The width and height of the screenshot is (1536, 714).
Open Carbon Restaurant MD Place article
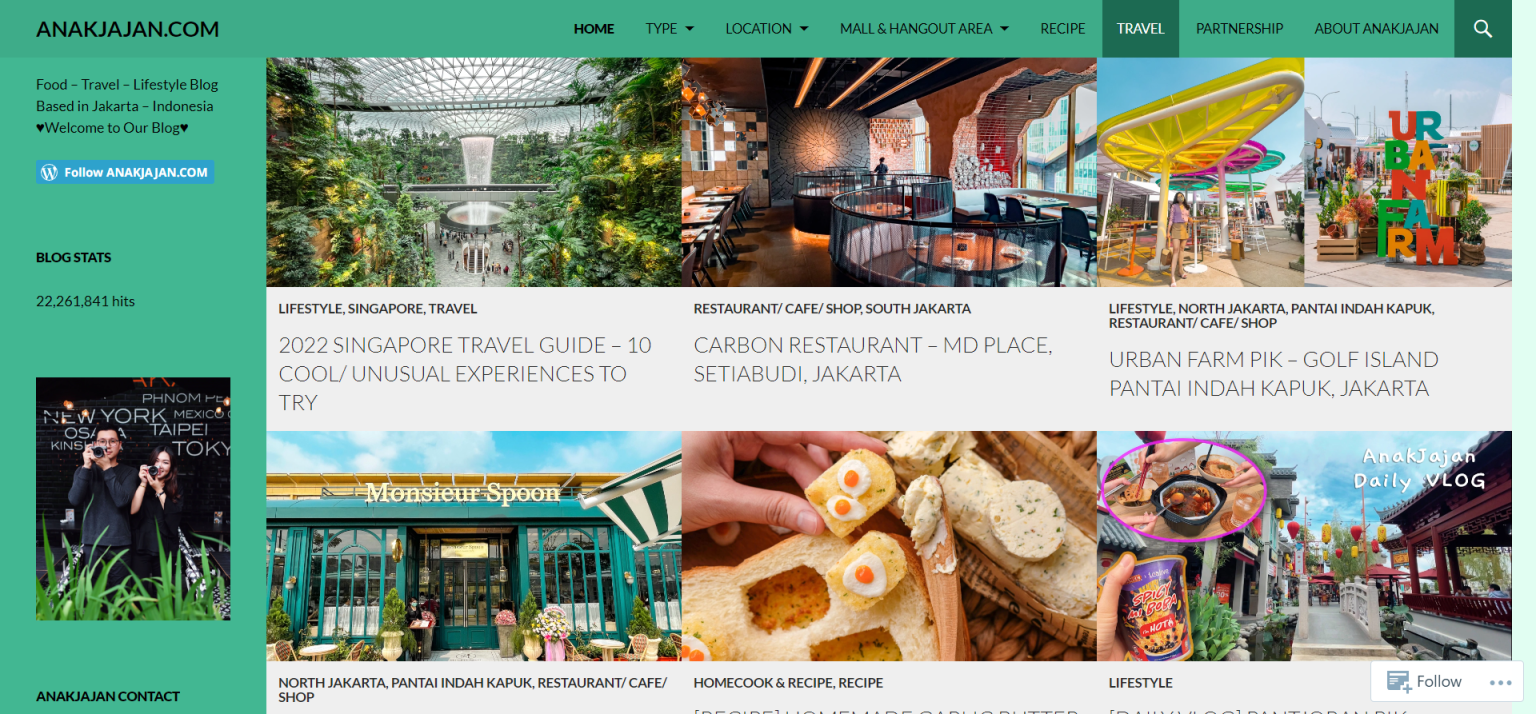[x=873, y=360]
